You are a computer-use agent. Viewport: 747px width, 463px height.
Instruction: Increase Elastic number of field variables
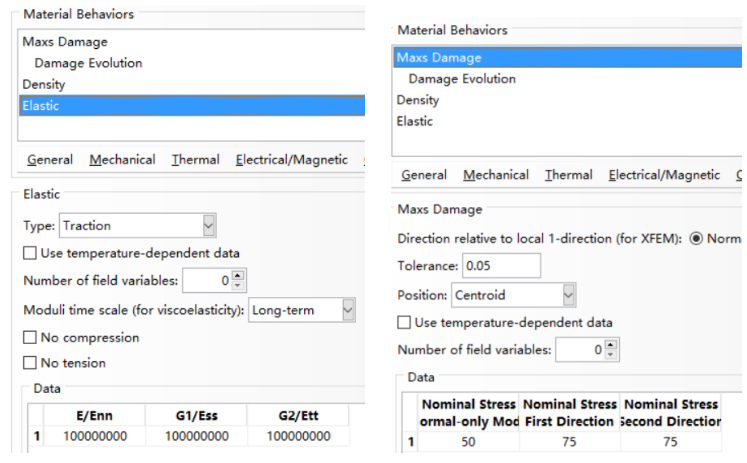pyautogui.click(x=238, y=276)
